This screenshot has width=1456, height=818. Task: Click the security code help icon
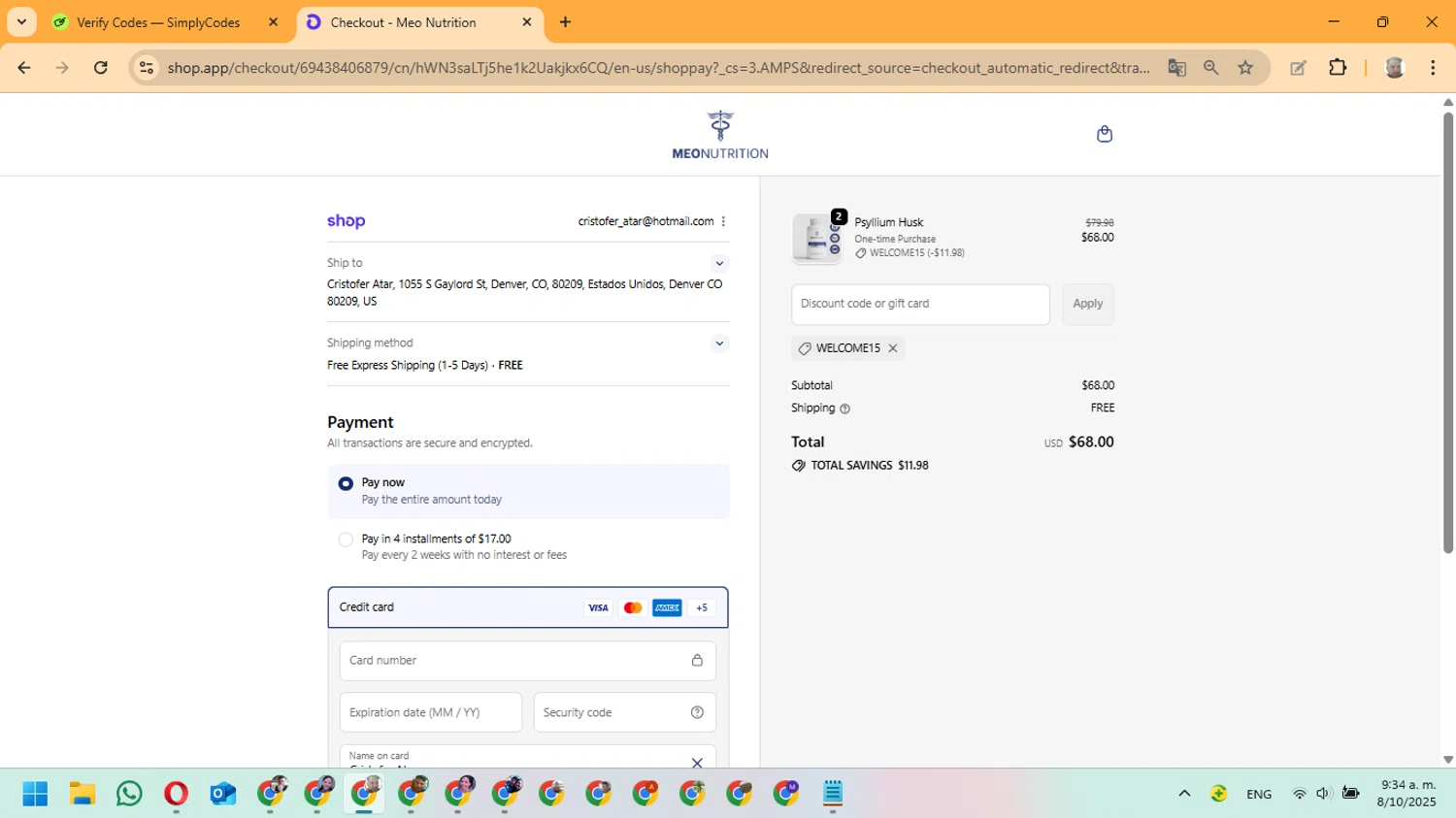(x=697, y=712)
